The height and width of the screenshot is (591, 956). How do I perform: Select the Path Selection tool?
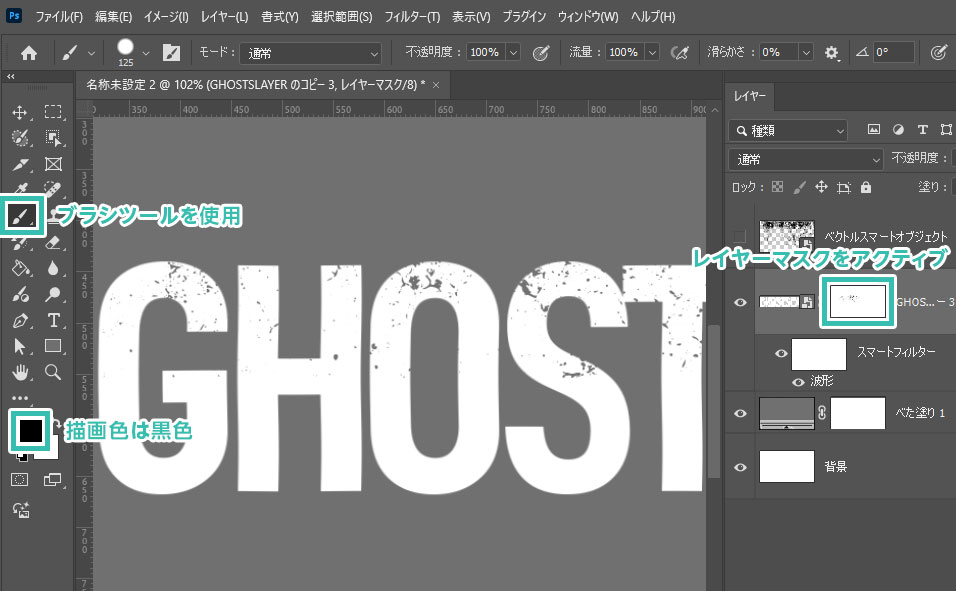[x=20, y=346]
